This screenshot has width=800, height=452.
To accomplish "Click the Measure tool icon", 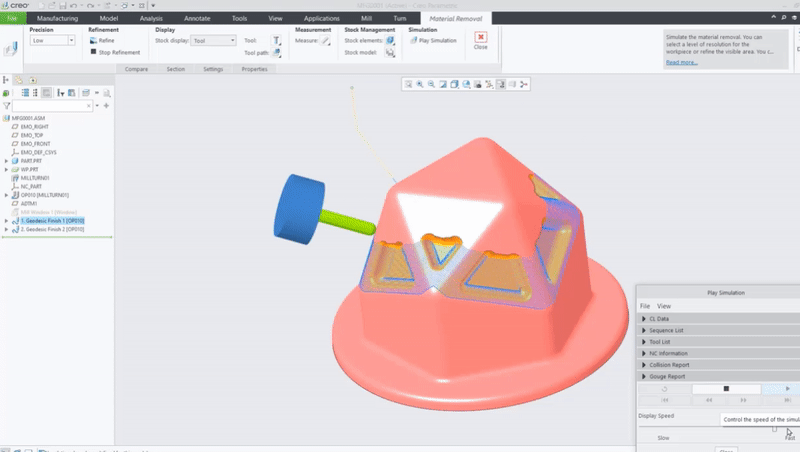I will click(x=325, y=41).
